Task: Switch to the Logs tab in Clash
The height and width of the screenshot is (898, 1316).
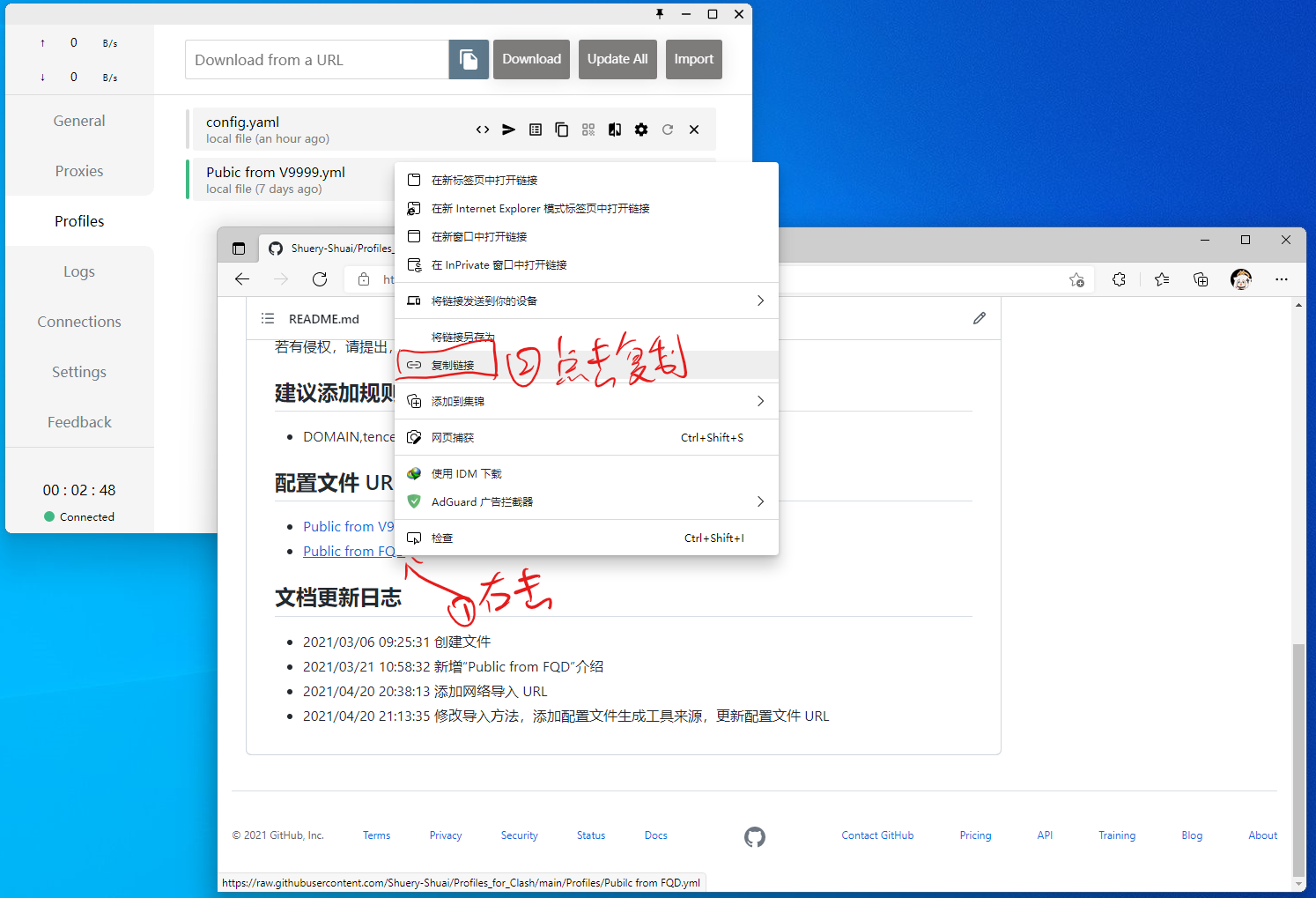Action: [79, 271]
